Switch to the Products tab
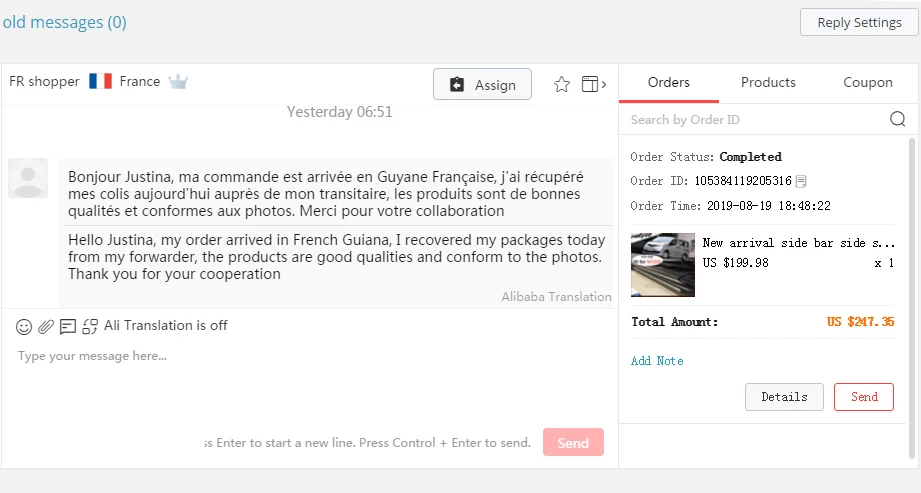This screenshot has height=493, width=921. (x=768, y=82)
